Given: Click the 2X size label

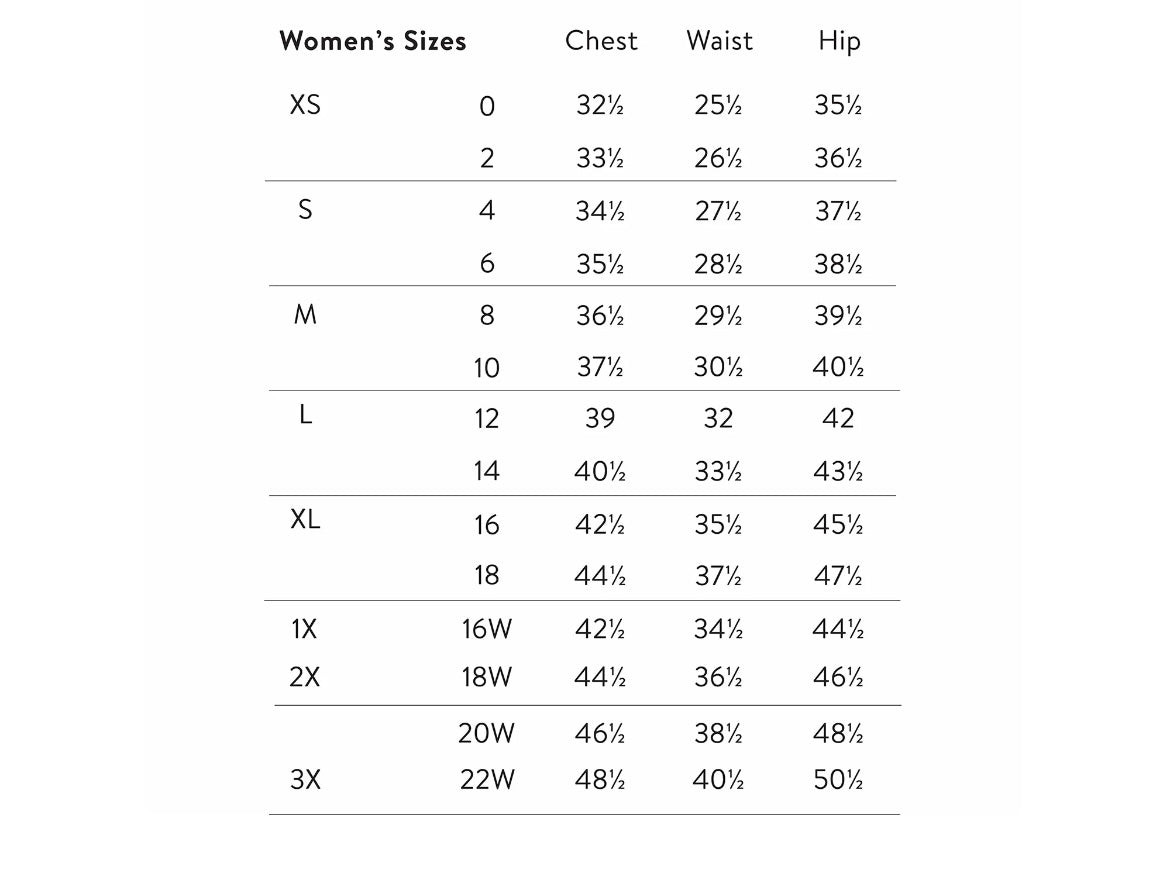Looking at the screenshot, I should click(304, 677).
